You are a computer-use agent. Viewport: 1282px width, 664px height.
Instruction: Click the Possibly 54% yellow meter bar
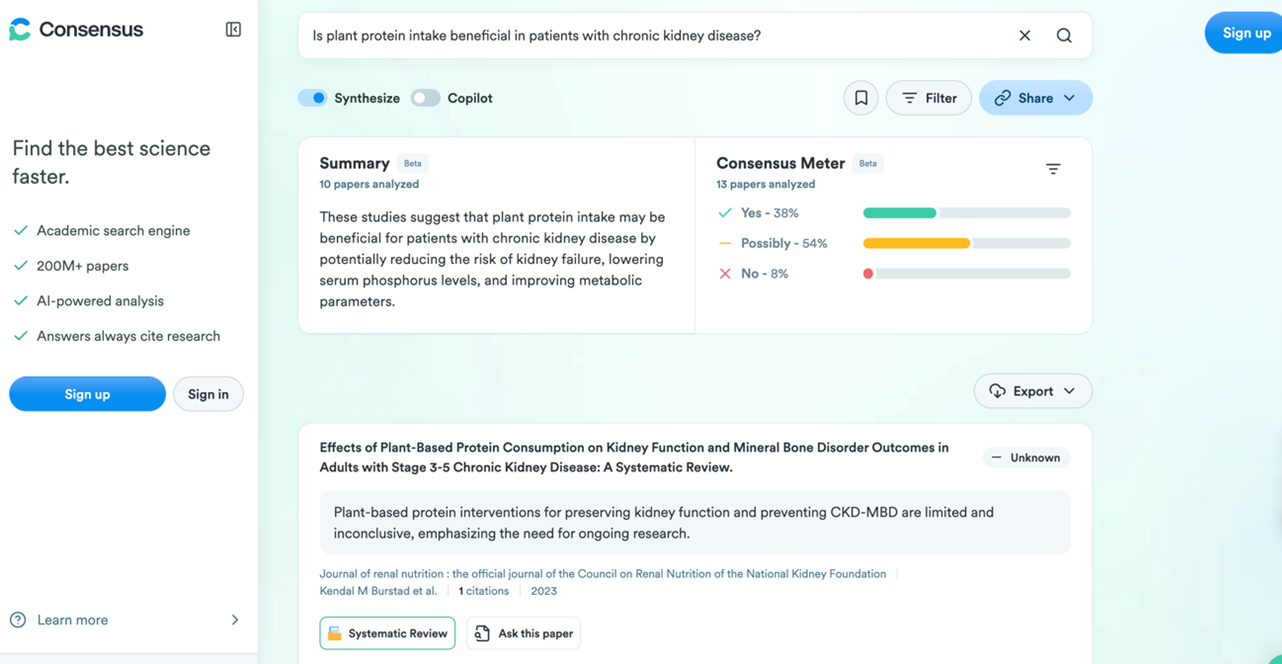(x=966, y=243)
